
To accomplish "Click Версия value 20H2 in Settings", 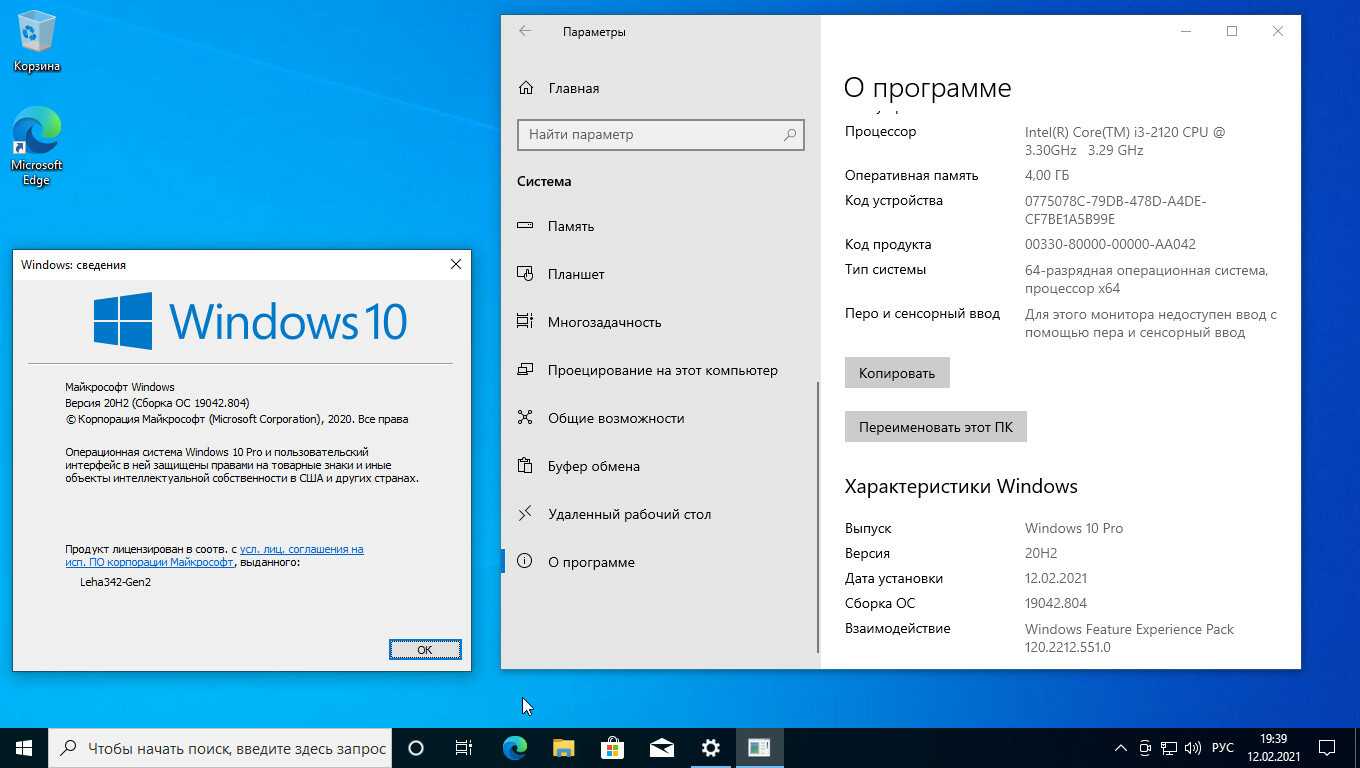I will click(1041, 553).
